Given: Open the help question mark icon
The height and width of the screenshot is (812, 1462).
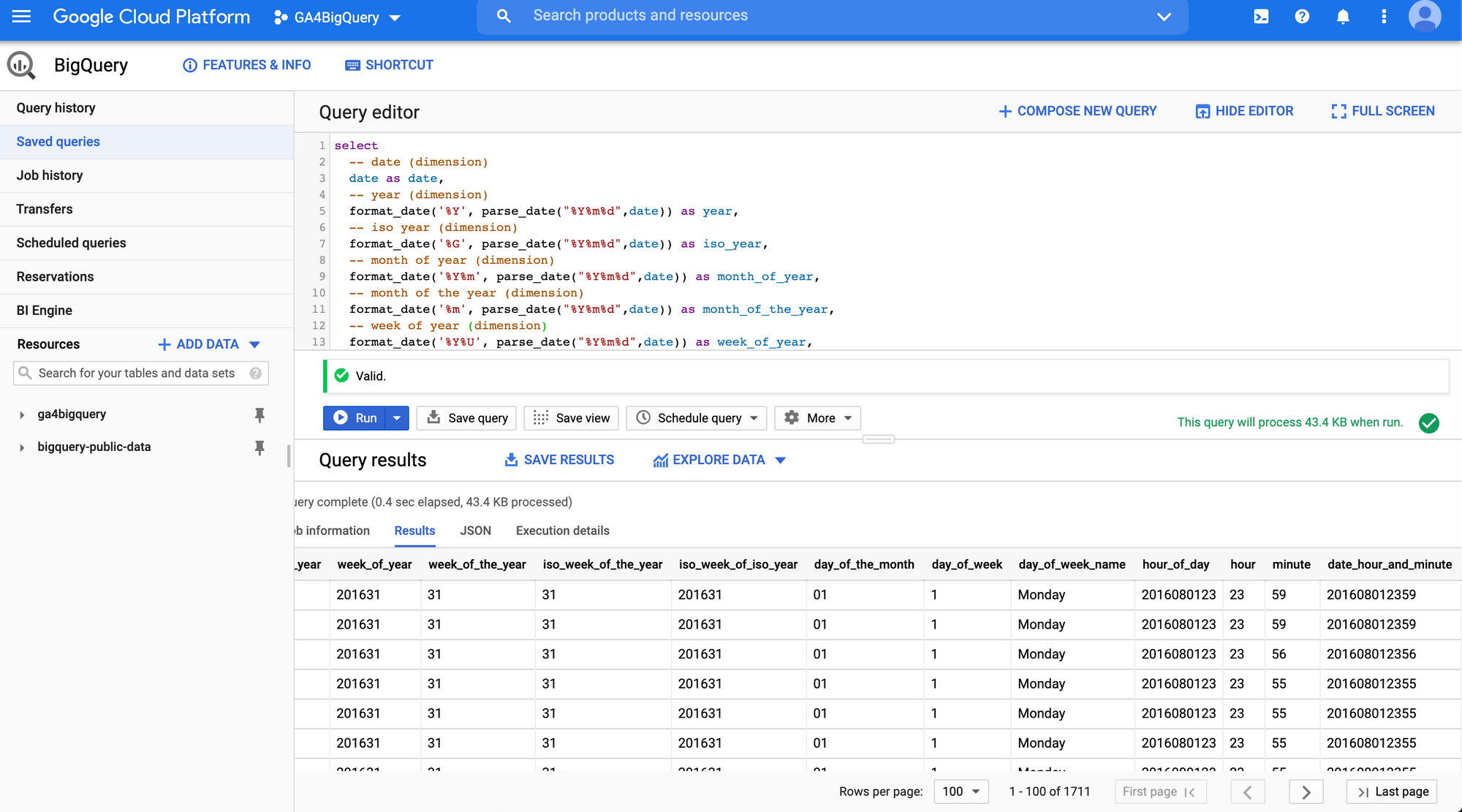Looking at the screenshot, I should coord(1302,16).
